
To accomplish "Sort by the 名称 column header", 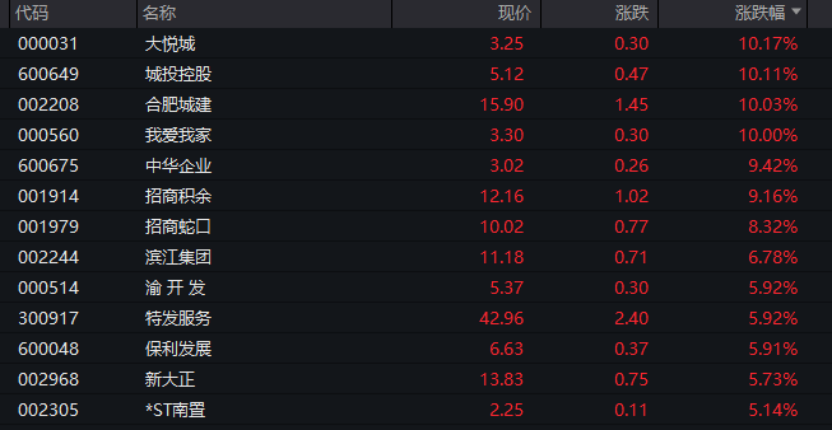I will (x=158, y=13).
